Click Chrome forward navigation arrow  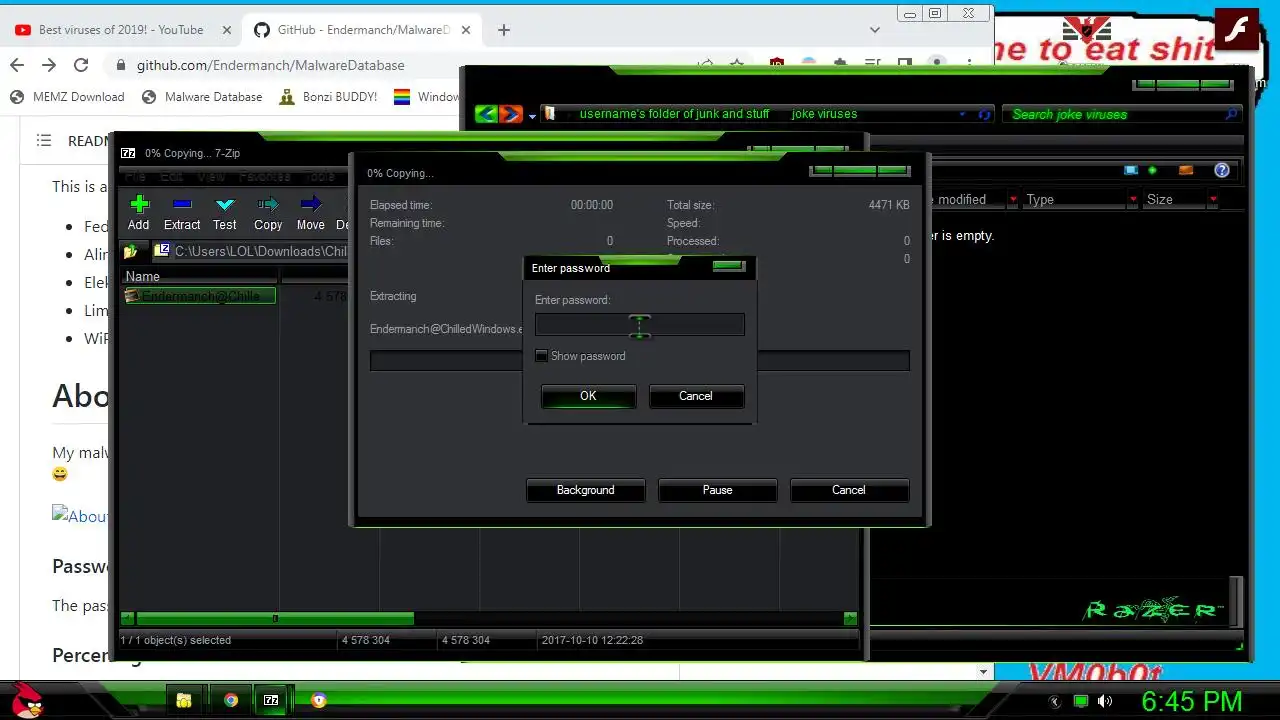(49, 65)
